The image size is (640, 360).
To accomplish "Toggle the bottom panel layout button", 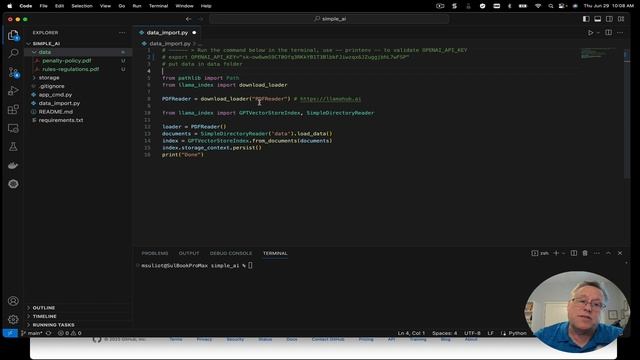I will [598, 19].
